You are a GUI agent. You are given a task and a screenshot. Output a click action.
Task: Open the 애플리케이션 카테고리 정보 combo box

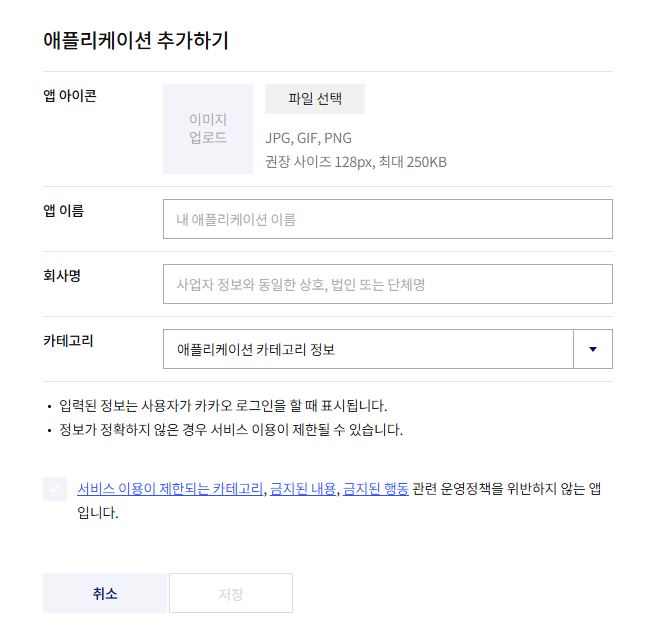coord(387,349)
